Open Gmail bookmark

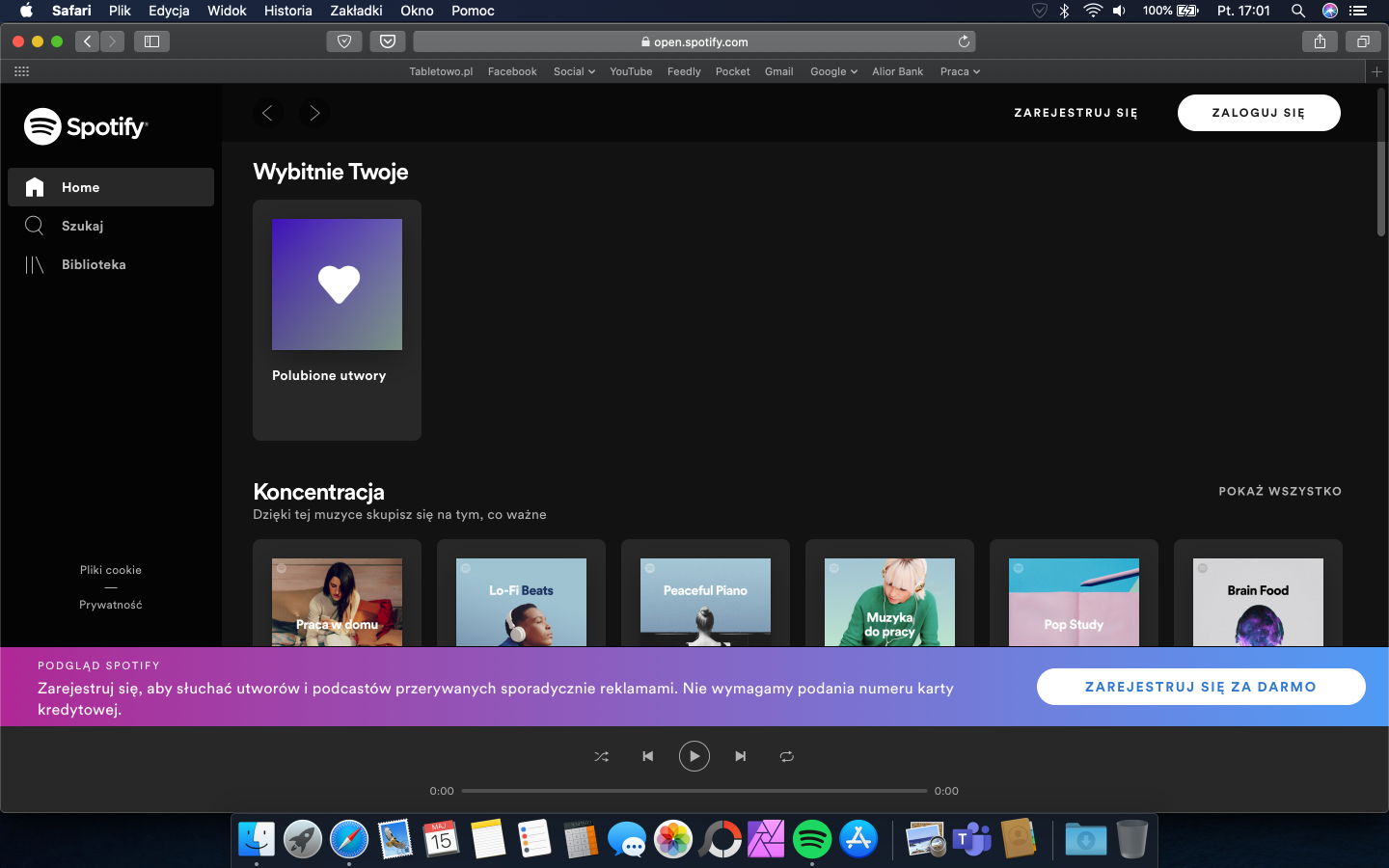click(779, 71)
